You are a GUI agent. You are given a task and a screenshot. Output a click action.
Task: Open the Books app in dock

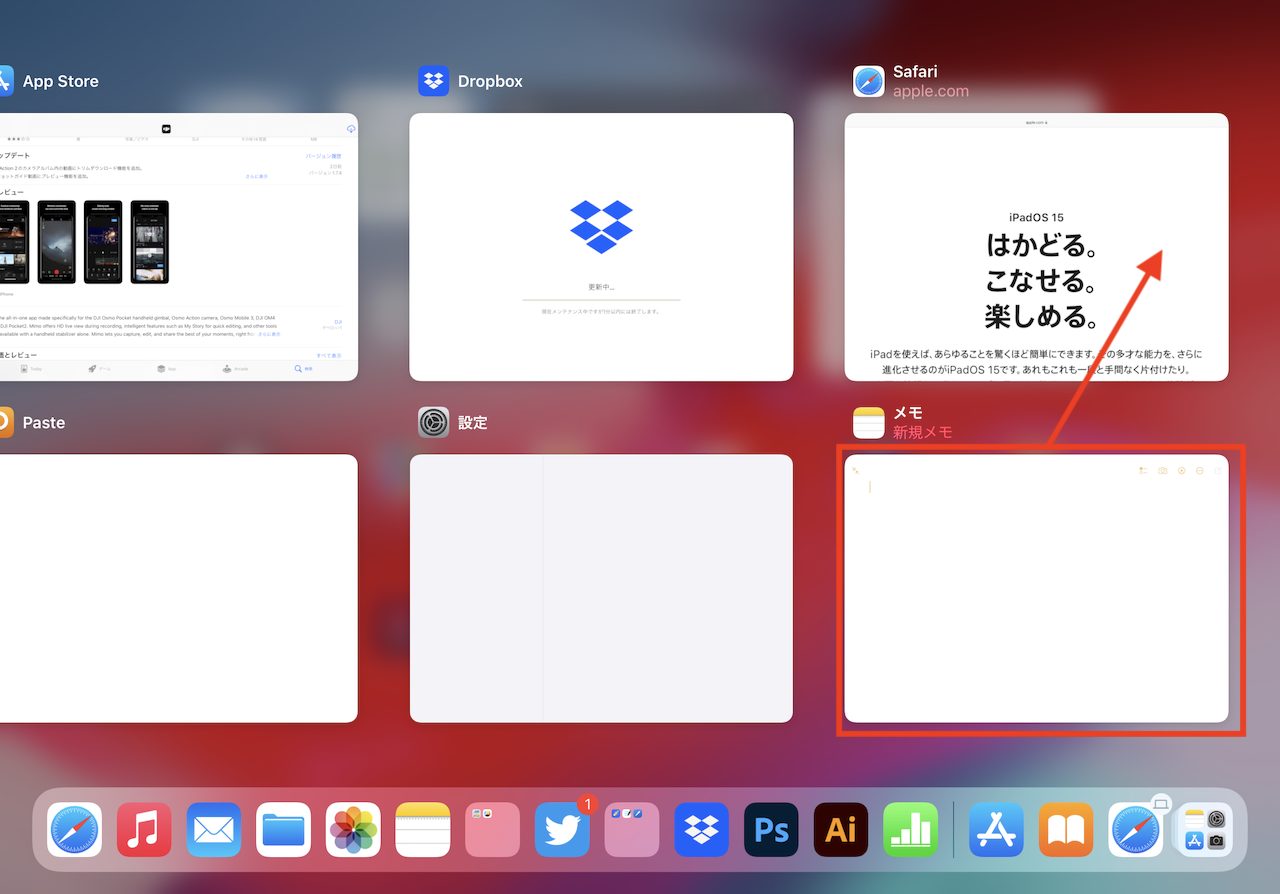(x=1066, y=830)
